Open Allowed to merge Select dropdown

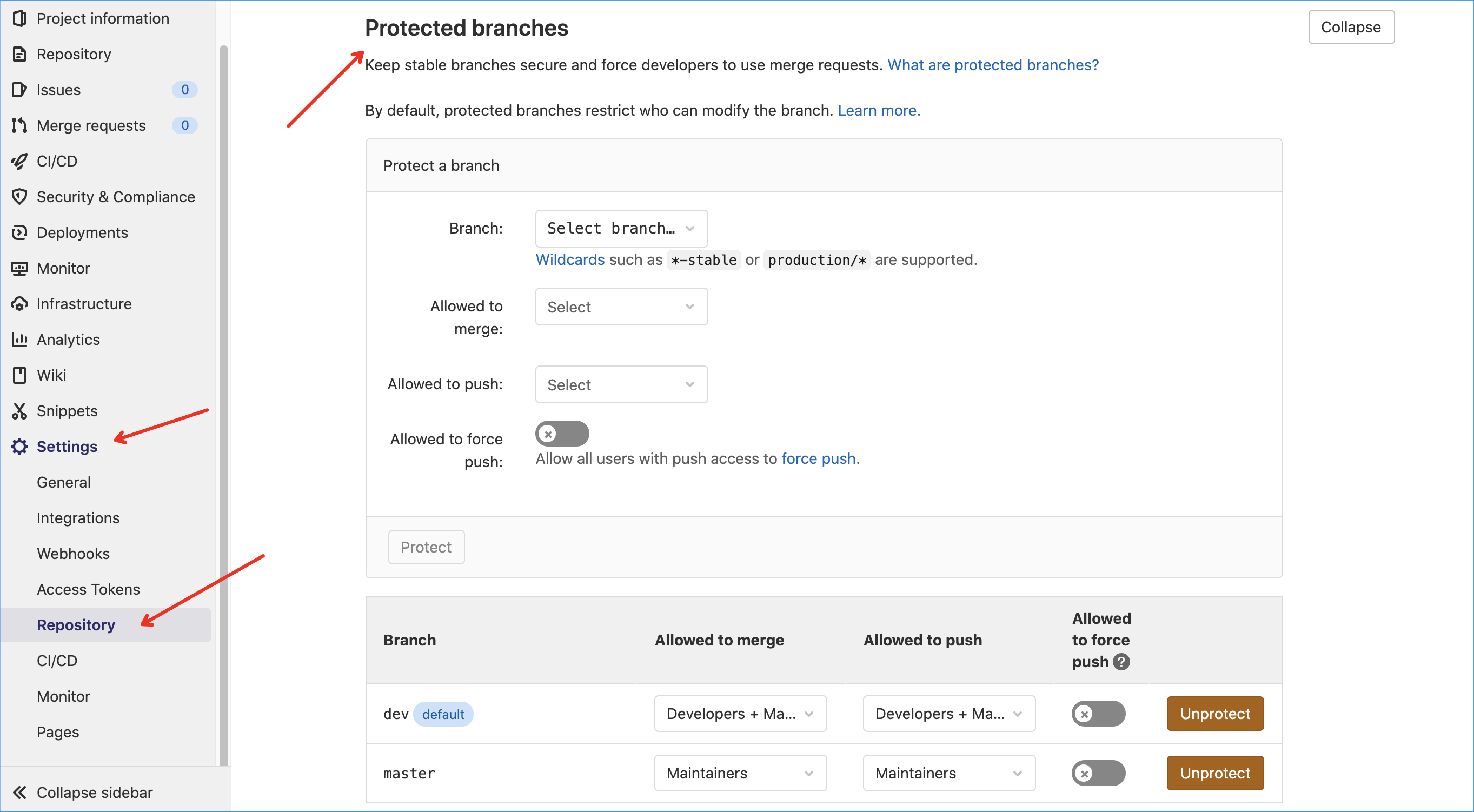(621, 307)
